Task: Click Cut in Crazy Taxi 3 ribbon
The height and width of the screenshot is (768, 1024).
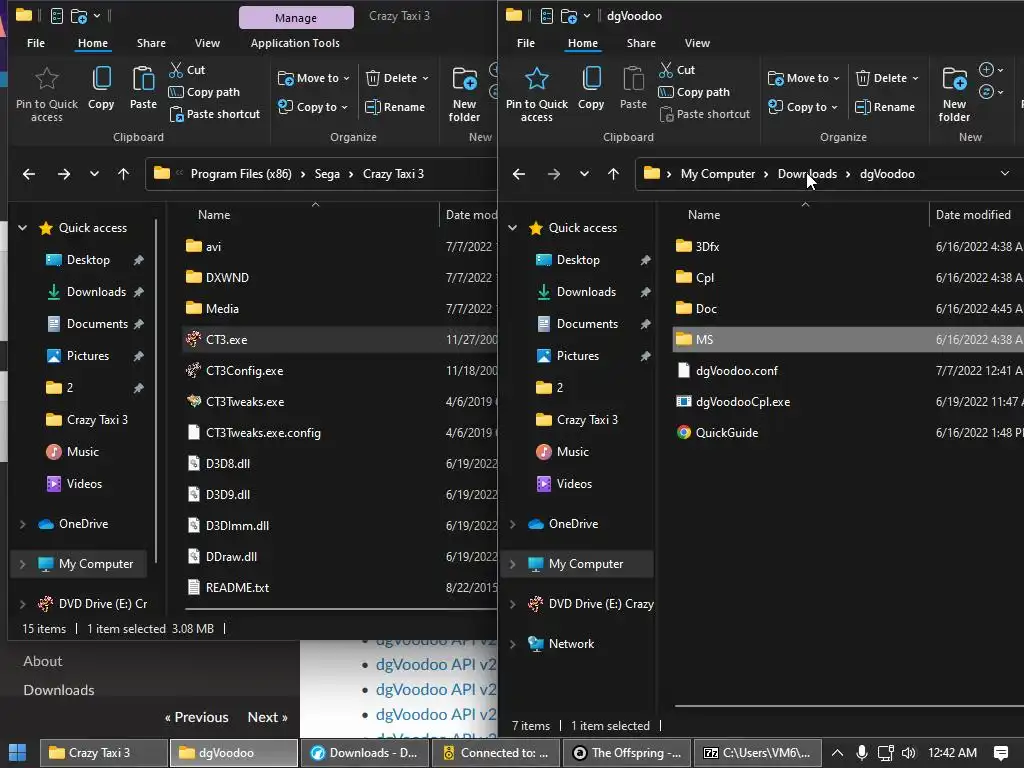Action: 187,70
